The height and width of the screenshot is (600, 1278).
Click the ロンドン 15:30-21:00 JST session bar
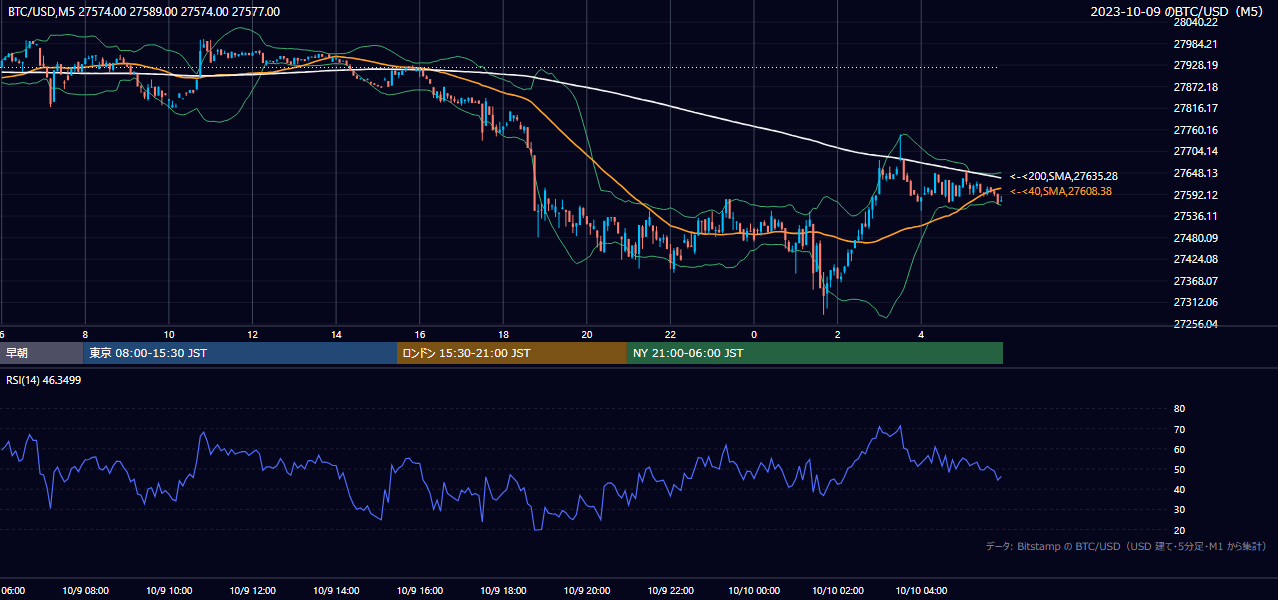click(512, 353)
